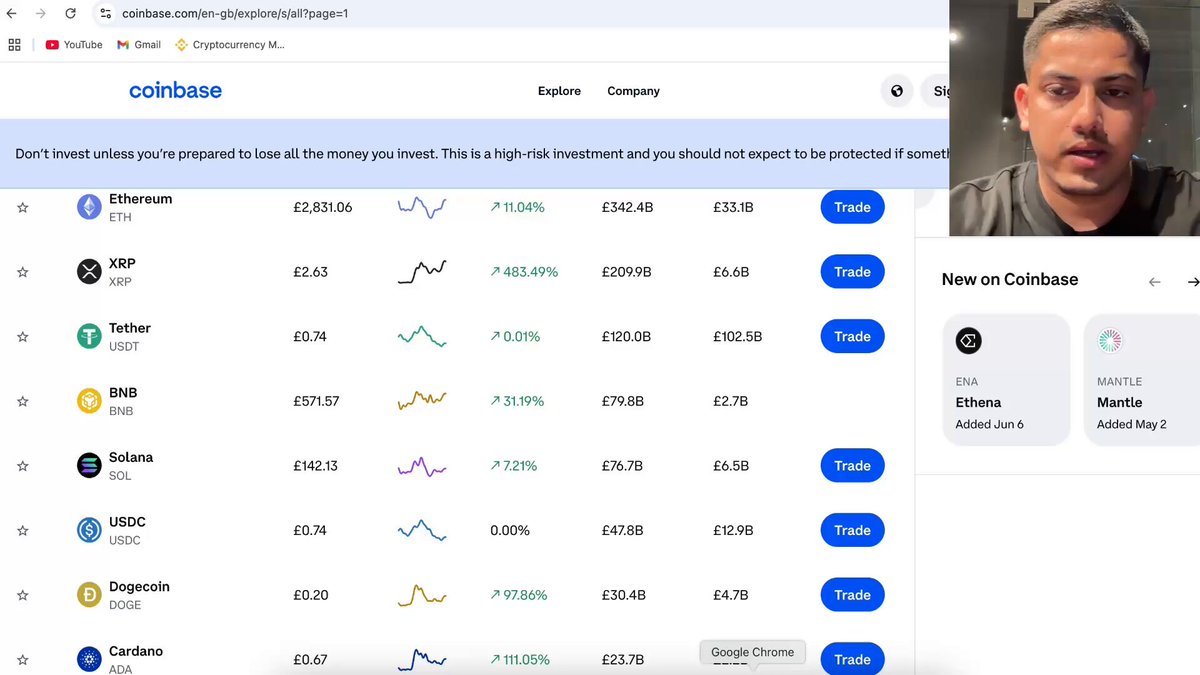1200x675 pixels.
Task: Click the Dogecoin coin icon
Action: (90, 595)
